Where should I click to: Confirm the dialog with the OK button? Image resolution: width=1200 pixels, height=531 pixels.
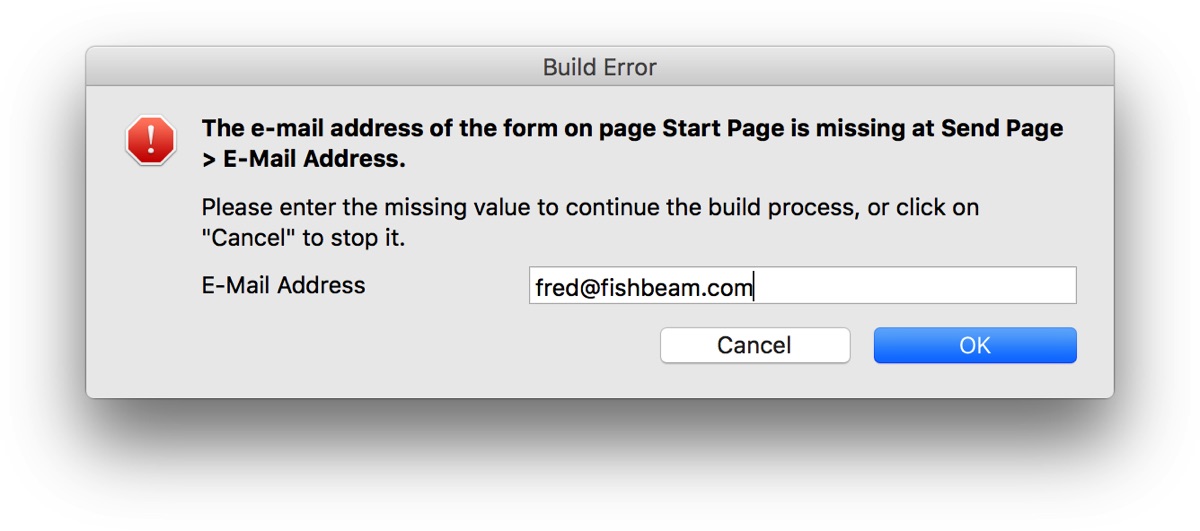[975, 345]
